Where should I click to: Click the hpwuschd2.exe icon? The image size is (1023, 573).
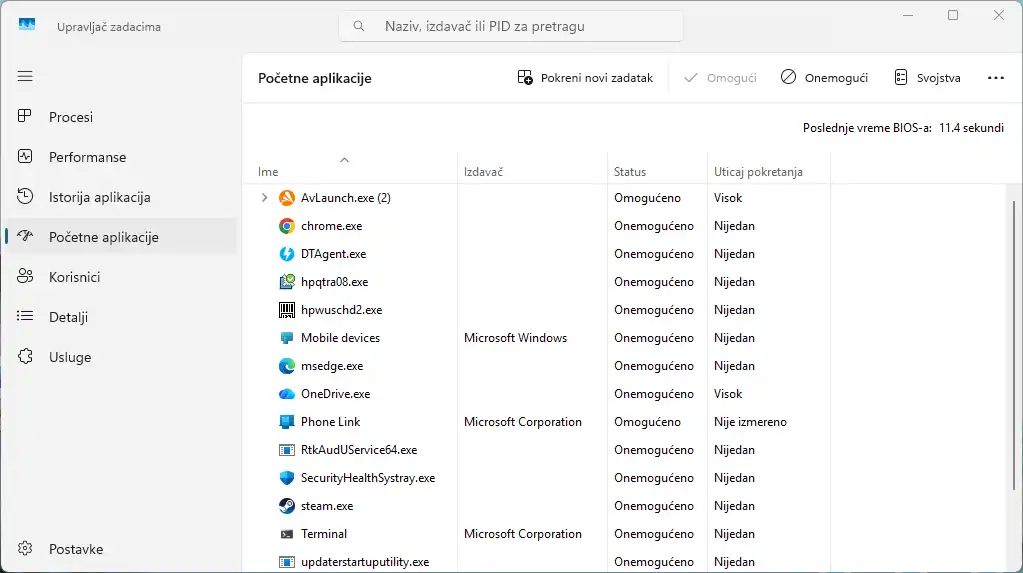286,310
